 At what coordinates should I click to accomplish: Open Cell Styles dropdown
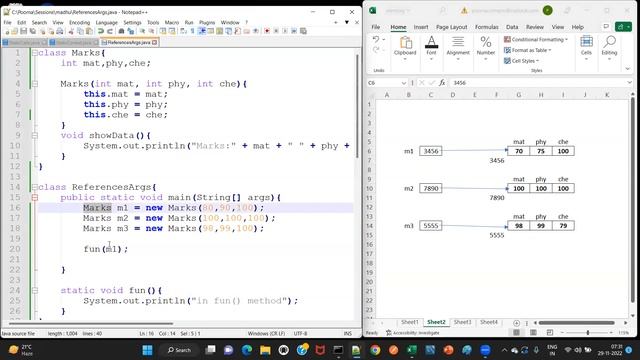tap(522, 61)
